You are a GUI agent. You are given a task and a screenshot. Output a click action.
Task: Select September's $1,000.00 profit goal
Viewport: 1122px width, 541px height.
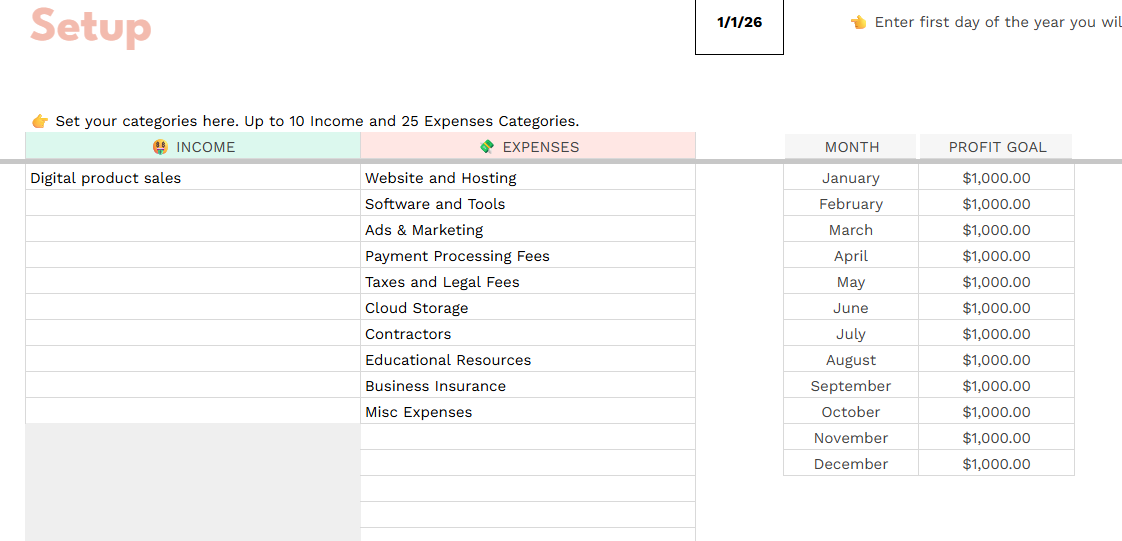pyautogui.click(x=996, y=385)
